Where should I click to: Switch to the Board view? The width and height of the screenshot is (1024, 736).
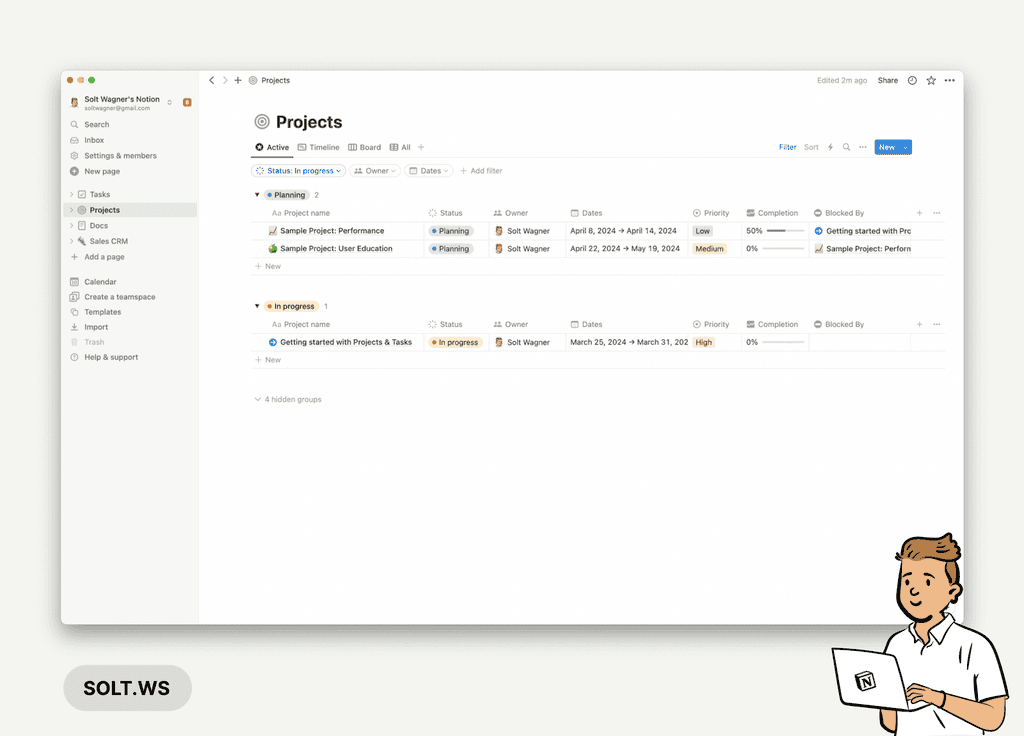pos(364,147)
